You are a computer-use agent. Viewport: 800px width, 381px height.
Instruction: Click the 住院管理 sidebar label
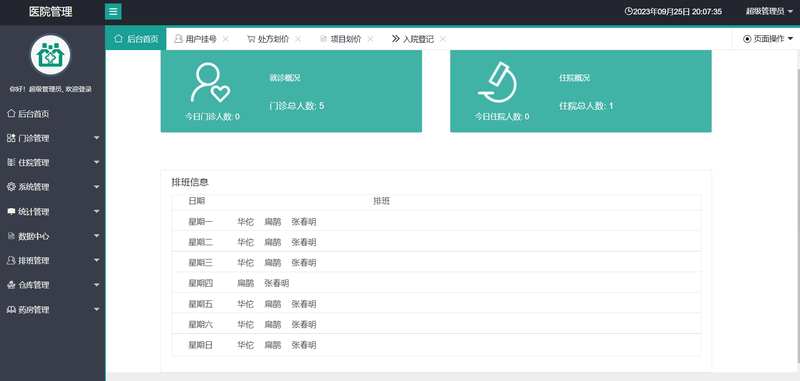34,162
